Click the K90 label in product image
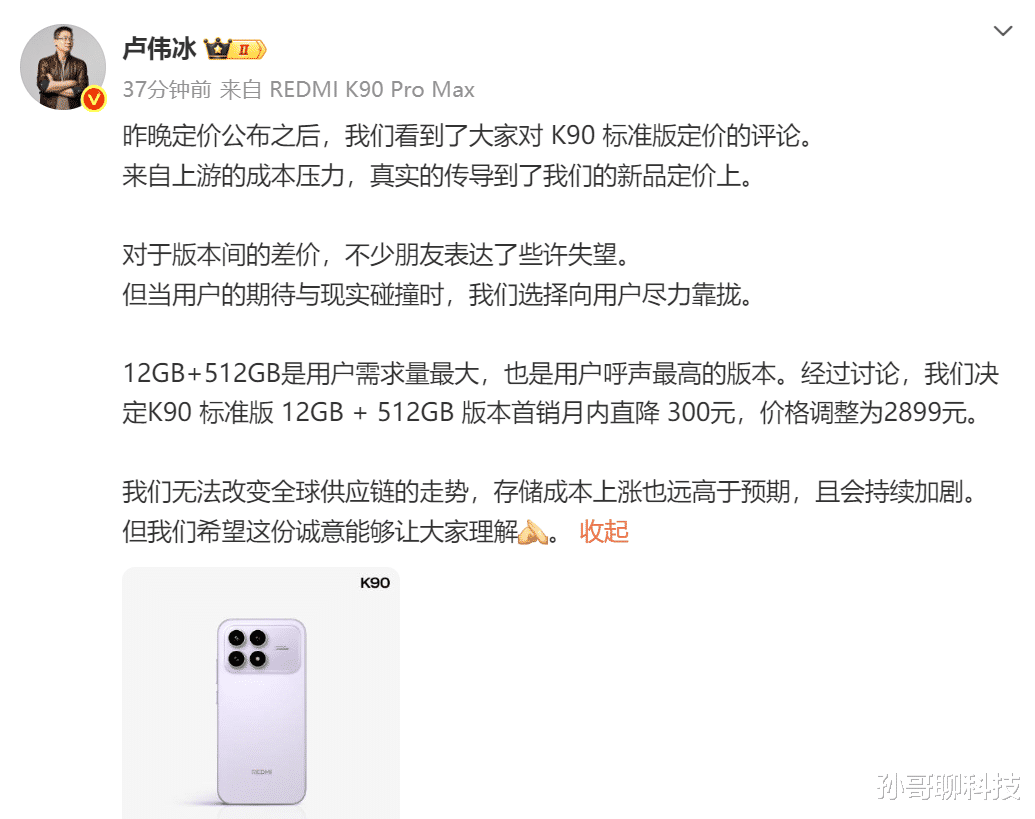The image size is (1035, 819). point(374,583)
